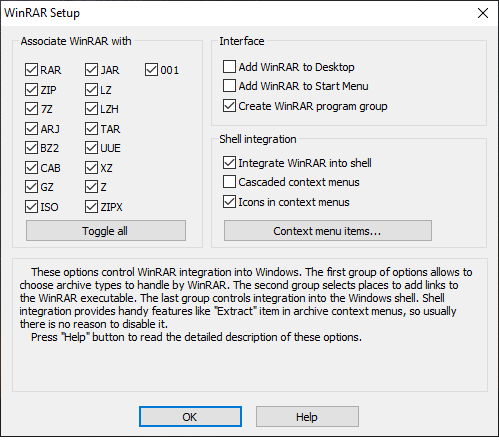Viewport: 499px width, 443px height.
Task: Check Add WinRAR to Start Menu
Action: point(229,86)
